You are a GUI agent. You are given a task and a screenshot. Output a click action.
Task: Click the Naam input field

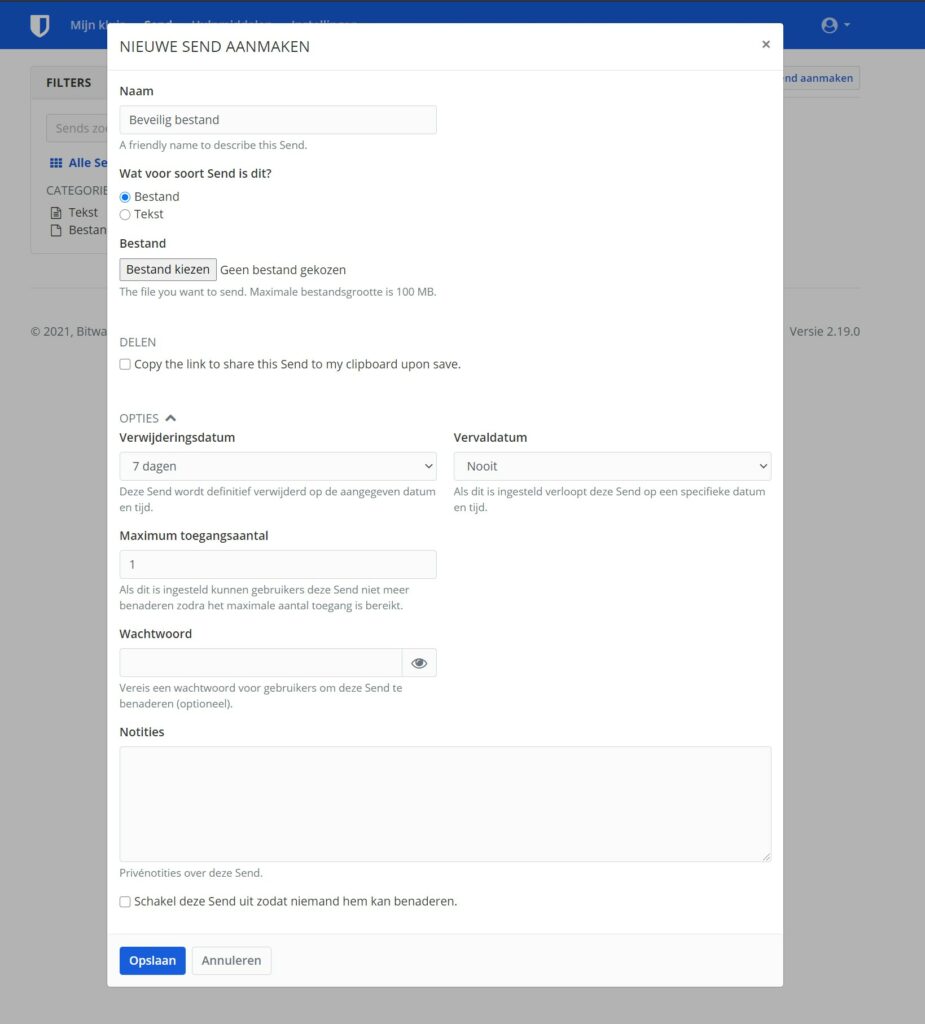(278, 120)
